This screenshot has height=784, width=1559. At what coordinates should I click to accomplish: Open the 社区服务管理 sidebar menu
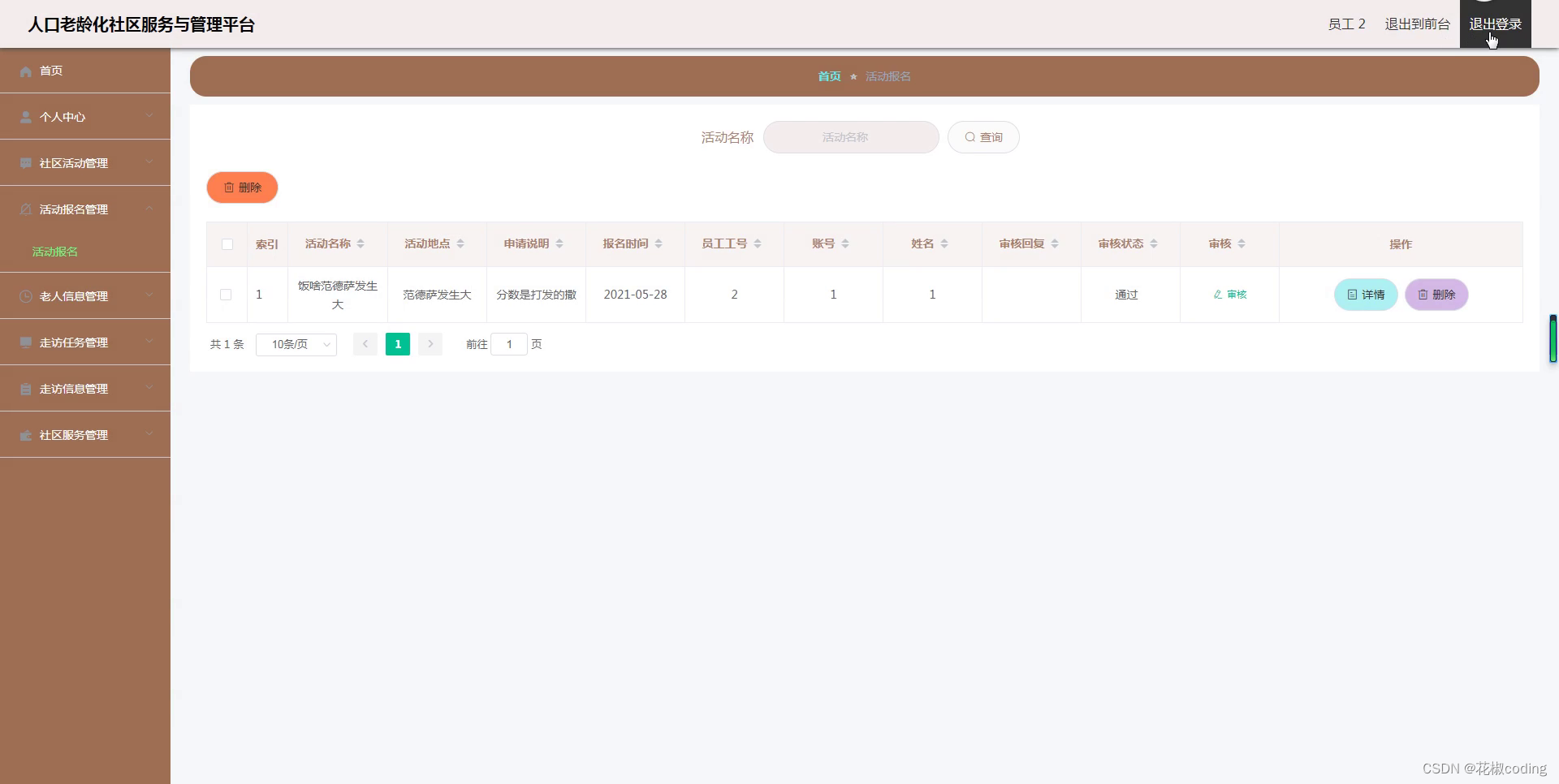click(85, 435)
